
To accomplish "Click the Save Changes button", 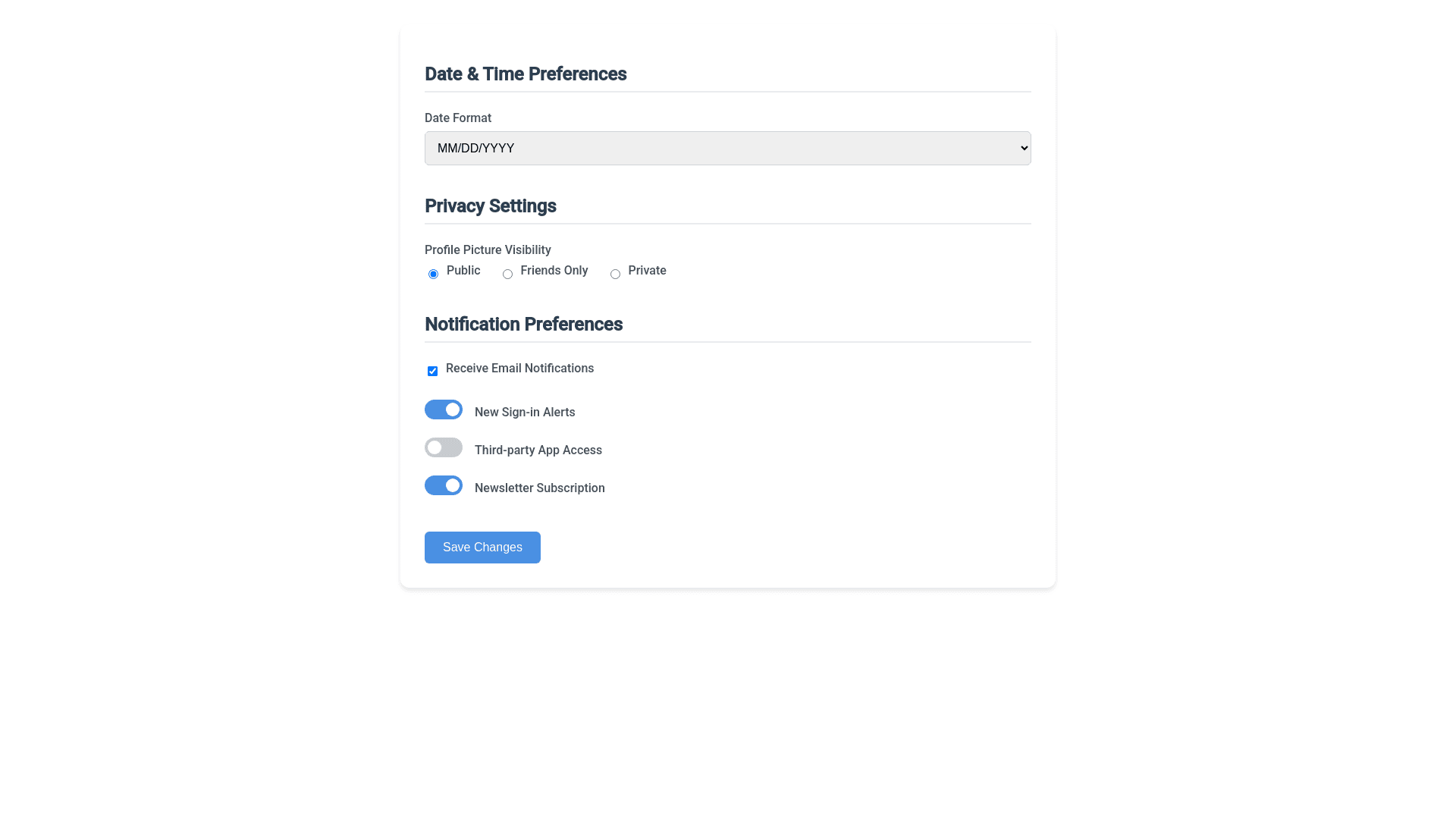I will tap(482, 548).
